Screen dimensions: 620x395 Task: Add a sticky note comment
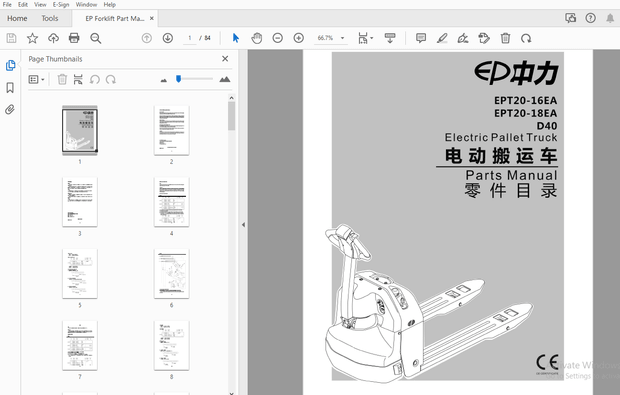[421, 38]
